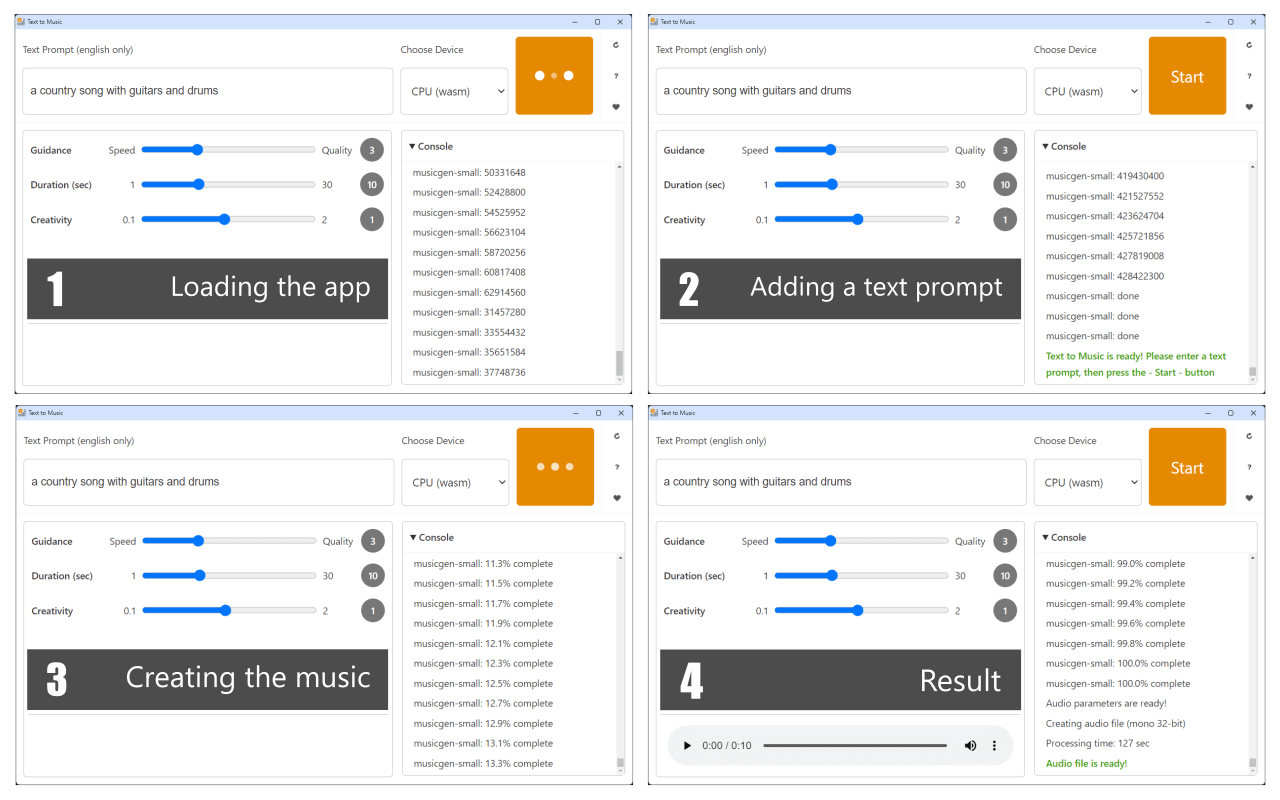Click the audio progress bar in the Result panel
The width and height of the screenshot is (1280, 800).
(855, 746)
